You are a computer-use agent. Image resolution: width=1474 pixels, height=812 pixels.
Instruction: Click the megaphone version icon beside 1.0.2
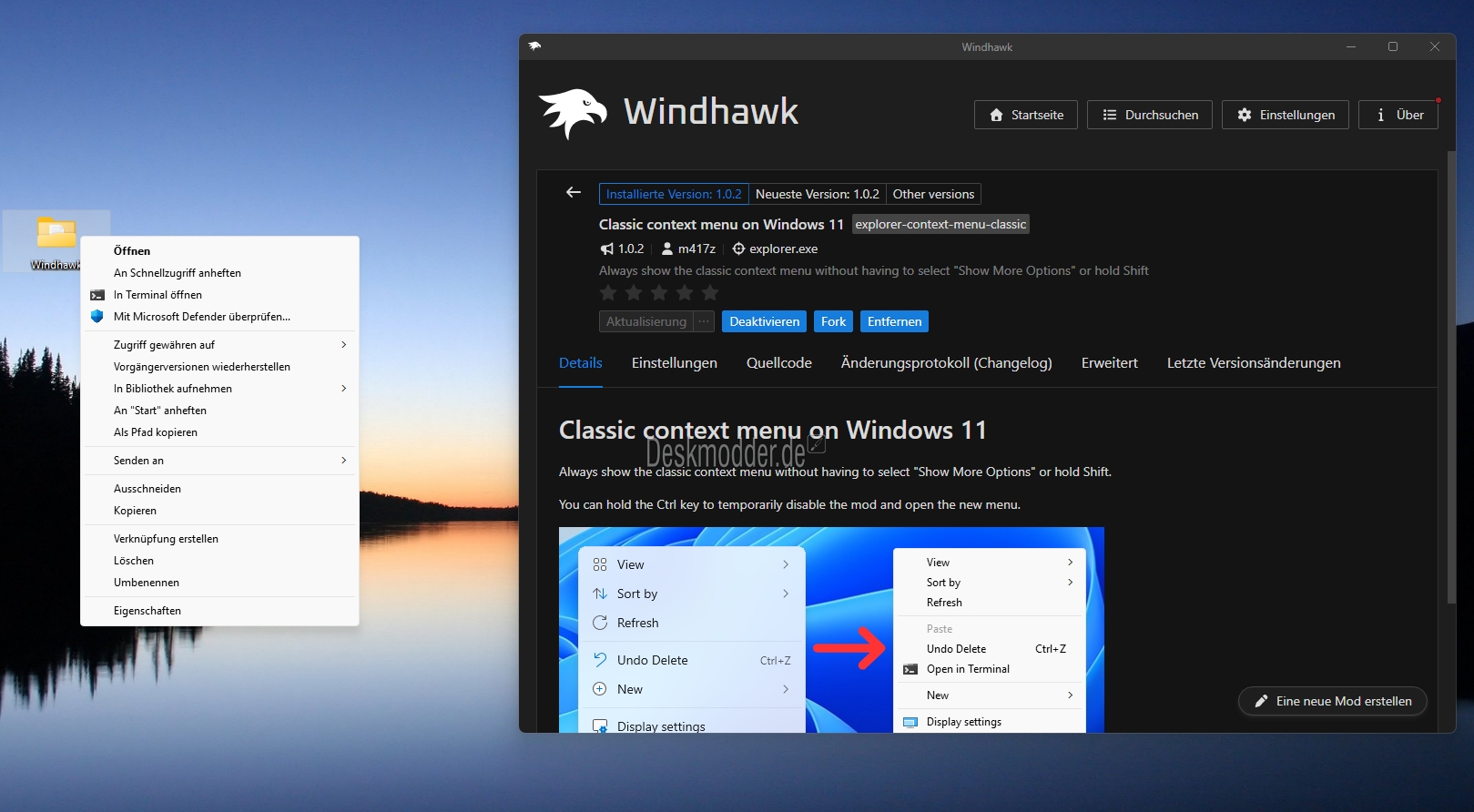(606, 249)
